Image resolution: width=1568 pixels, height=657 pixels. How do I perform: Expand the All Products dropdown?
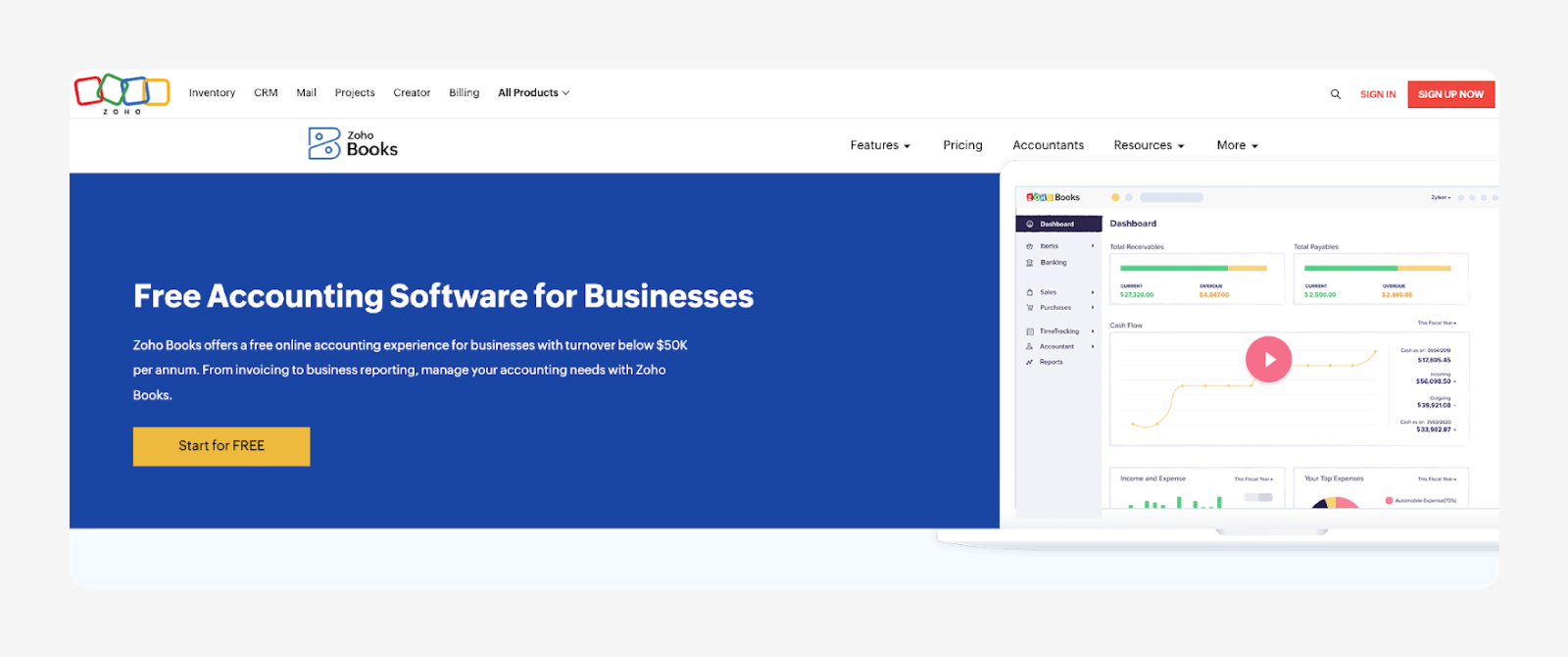coord(533,93)
